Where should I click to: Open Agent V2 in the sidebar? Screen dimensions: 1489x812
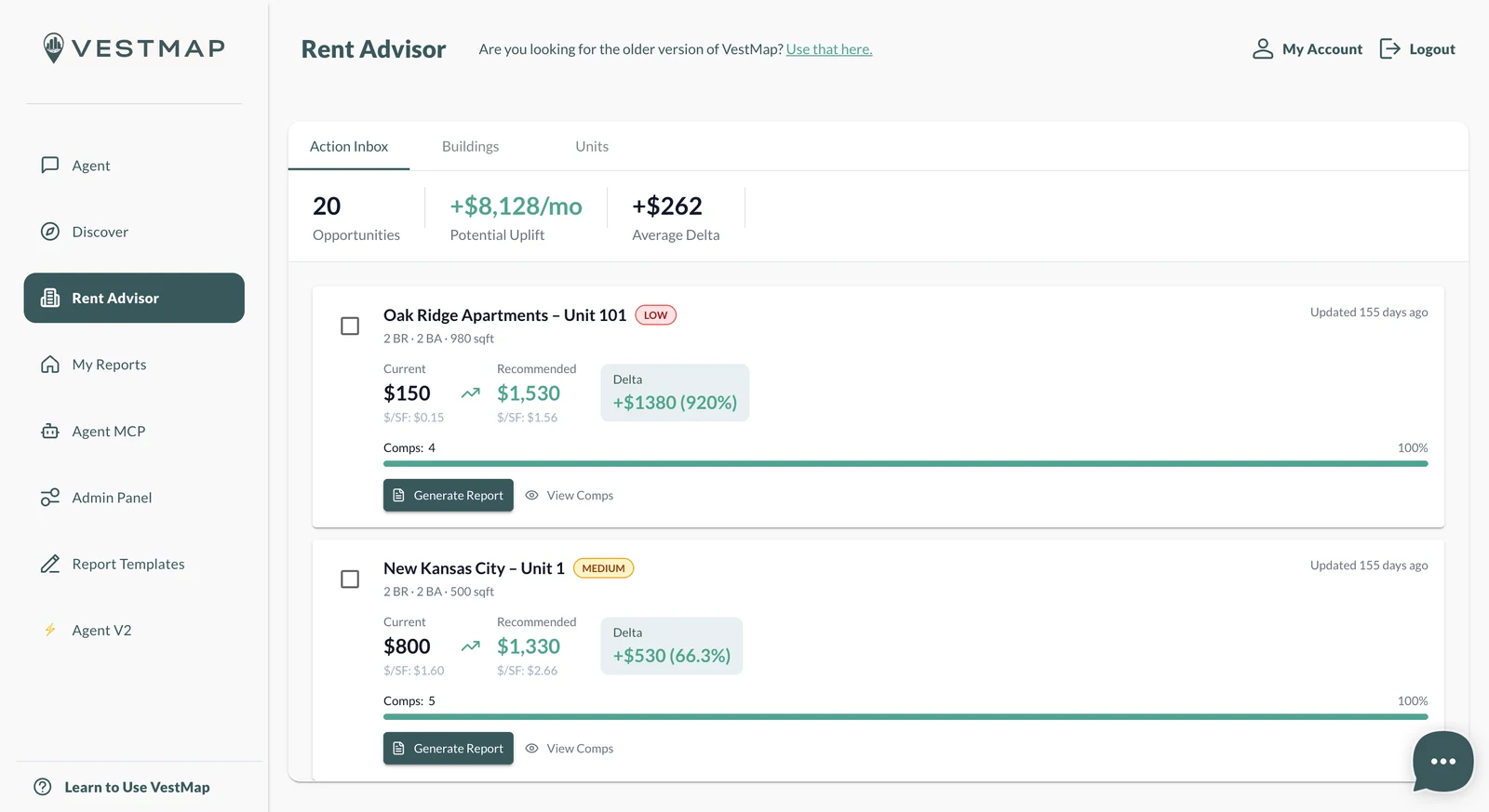pyautogui.click(x=134, y=630)
